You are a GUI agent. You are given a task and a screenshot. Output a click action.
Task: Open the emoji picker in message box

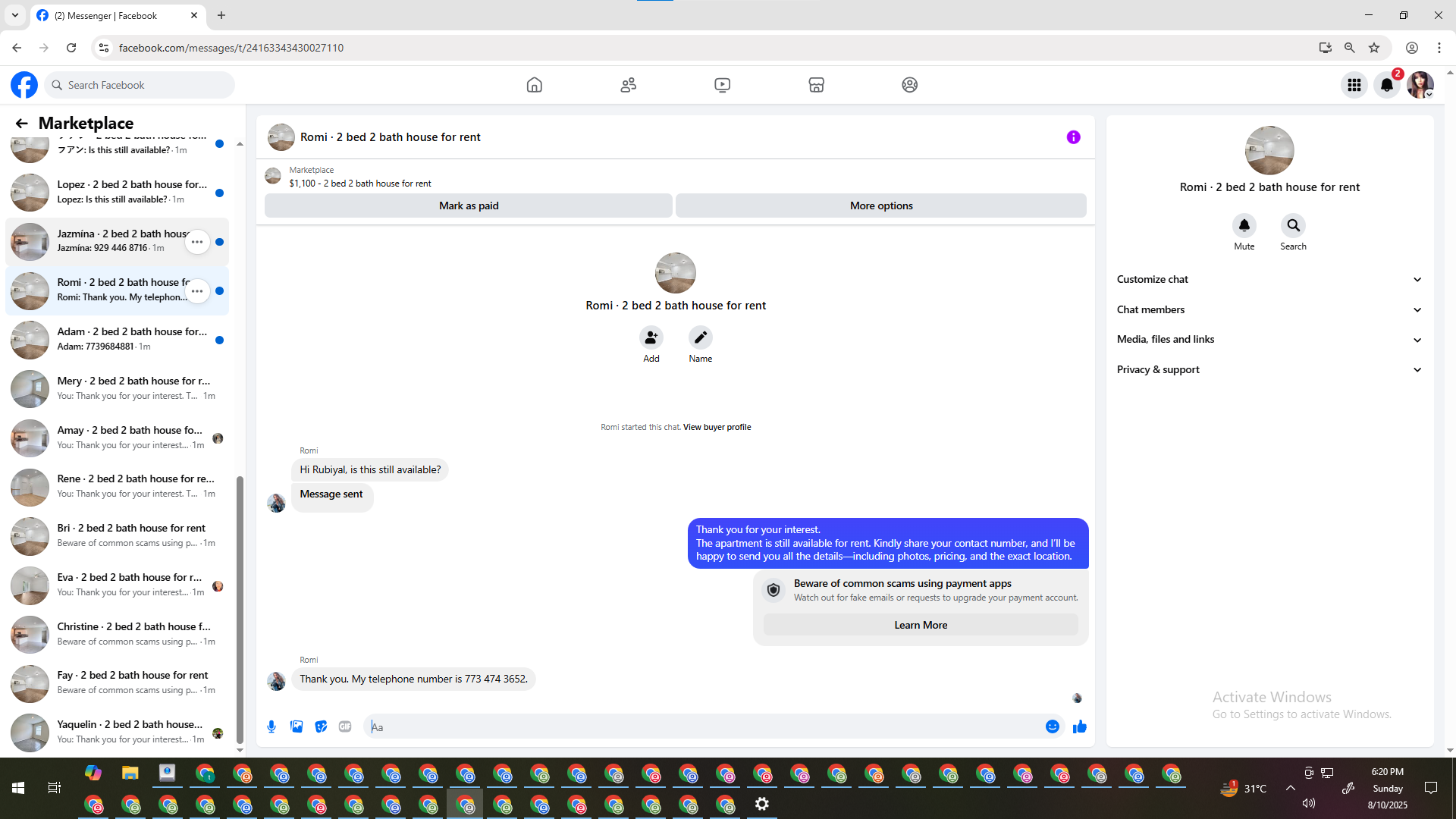1052,726
